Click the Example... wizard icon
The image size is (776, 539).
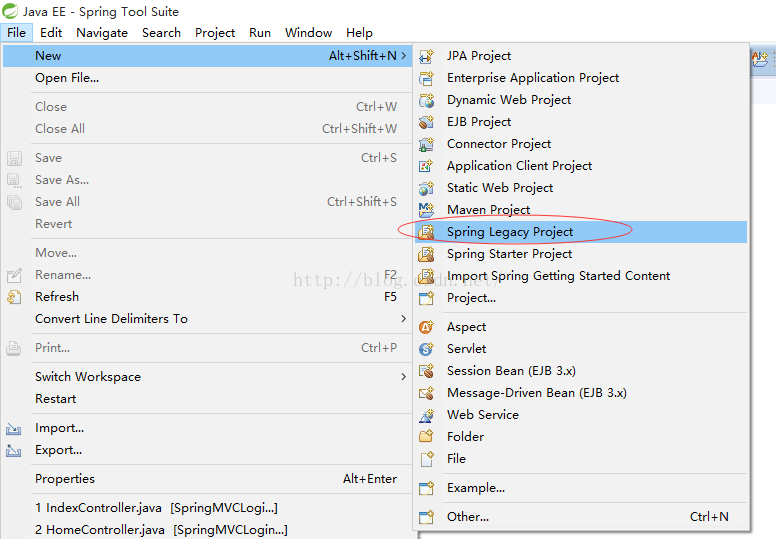click(426, 488)
